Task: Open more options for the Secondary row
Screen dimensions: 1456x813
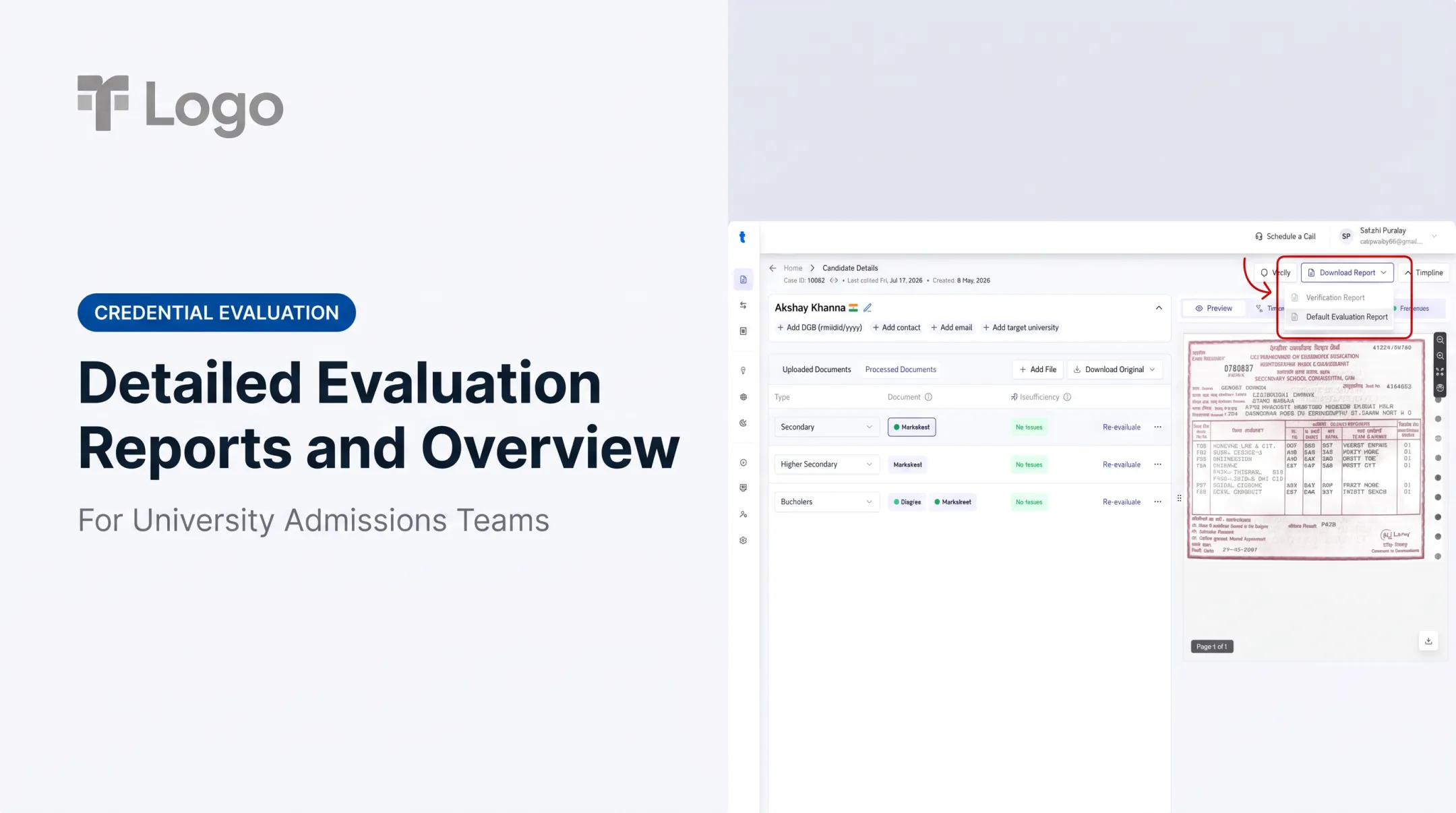Action: 1157,427
